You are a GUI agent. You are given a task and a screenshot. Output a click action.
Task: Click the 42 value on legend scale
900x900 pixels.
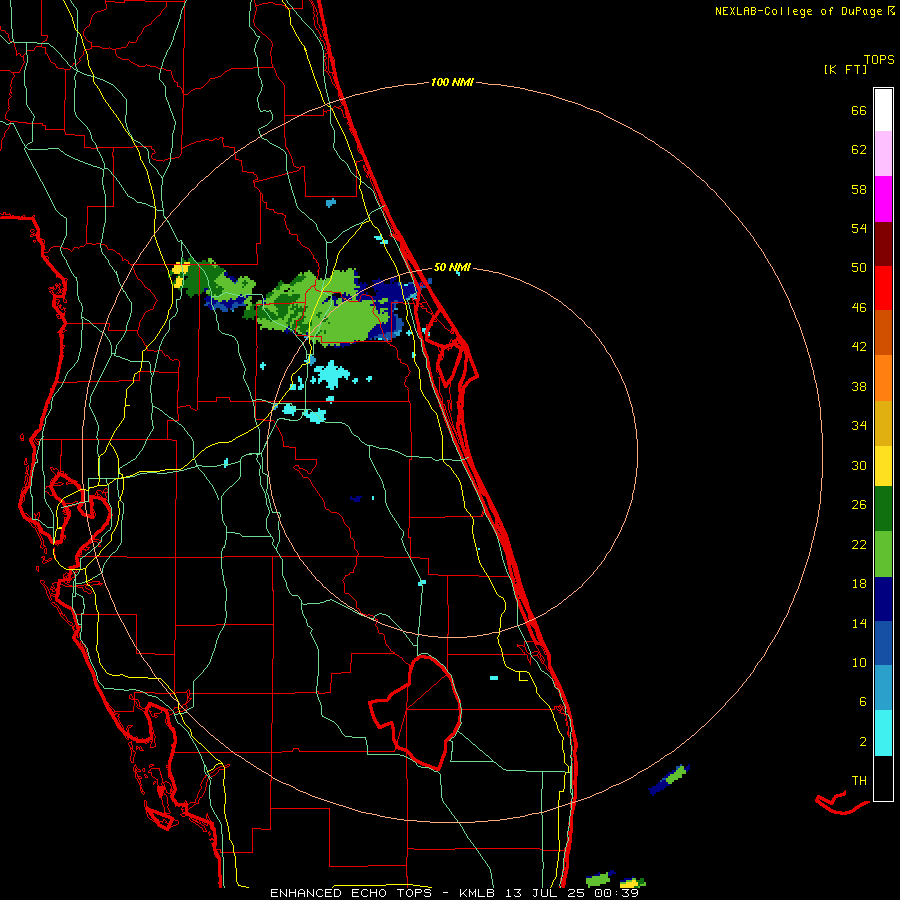[859, 347]
